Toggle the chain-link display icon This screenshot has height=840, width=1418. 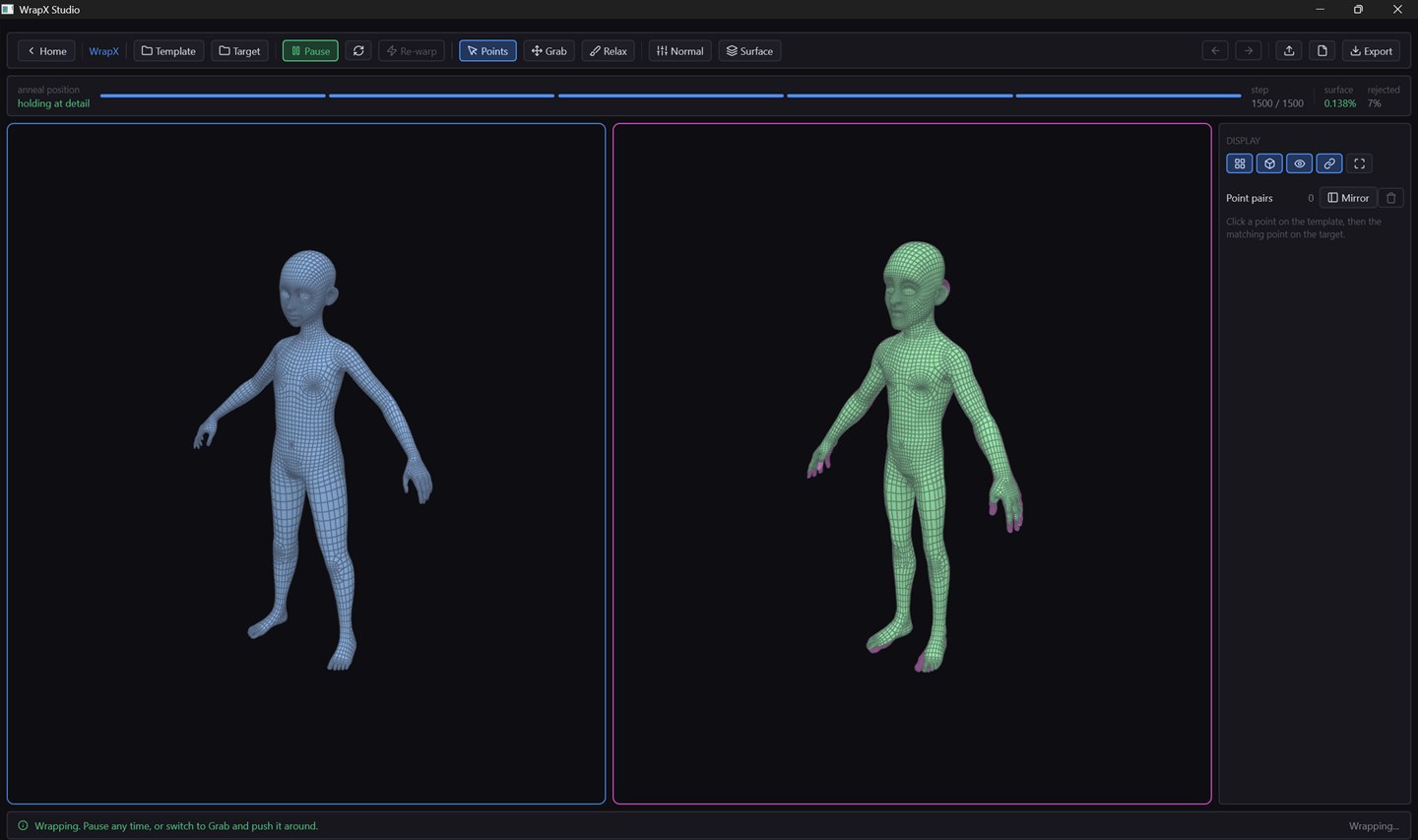point(1329,163)
